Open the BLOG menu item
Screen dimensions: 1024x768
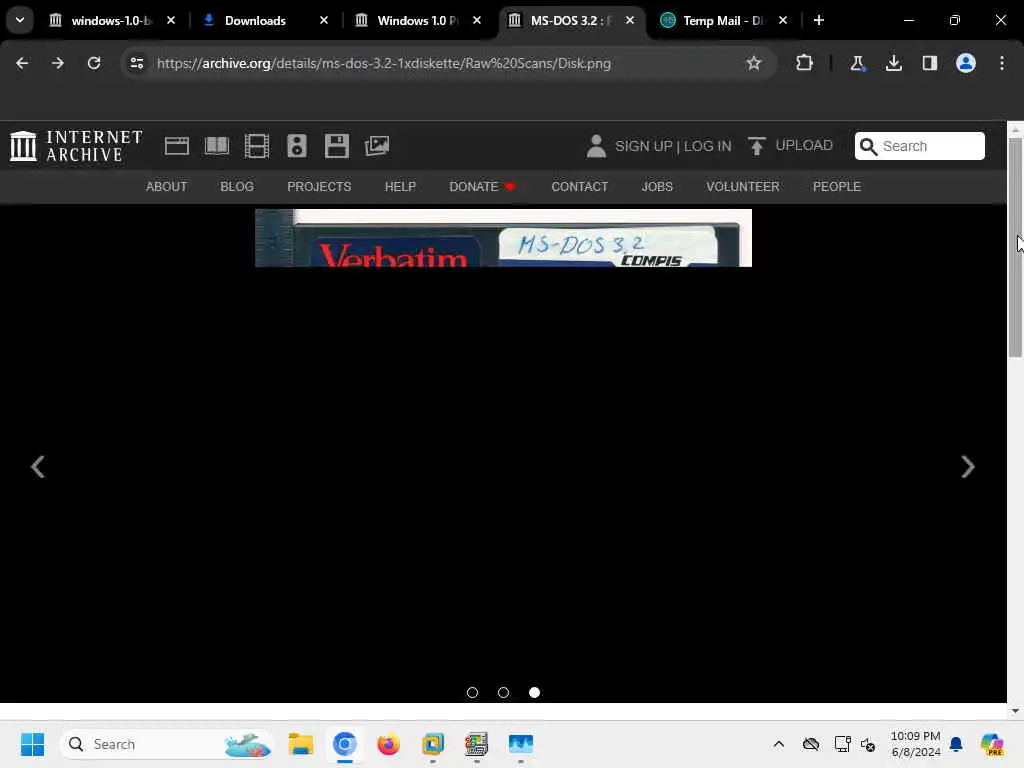click(237, 187)
